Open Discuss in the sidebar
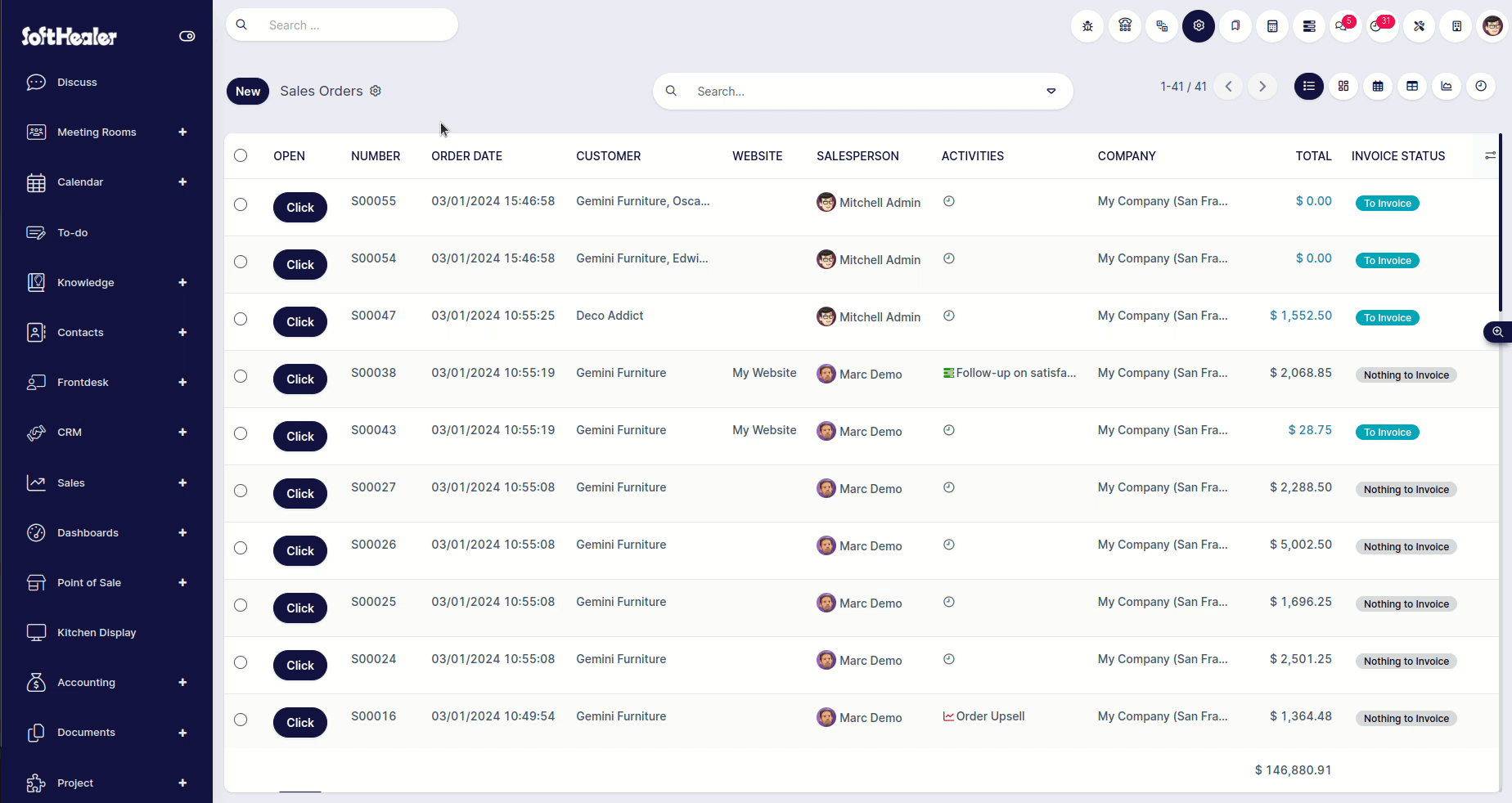Screen dimensions: 1512x803 tap(77, 82)
